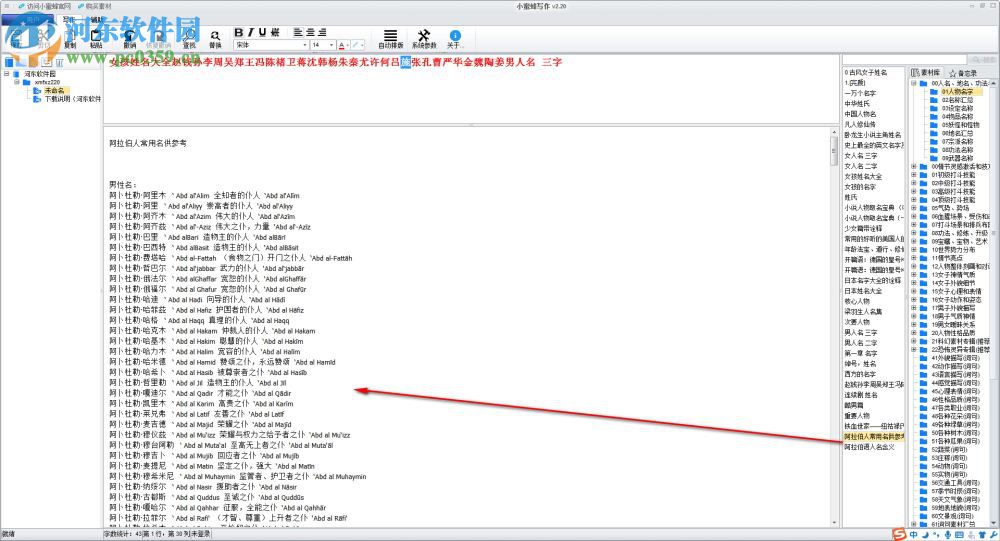Open 阿拉伯语人名含义 list entry
Image resolution: width=1000 pixels, height=541 pixels.
(x=870, y=447)
